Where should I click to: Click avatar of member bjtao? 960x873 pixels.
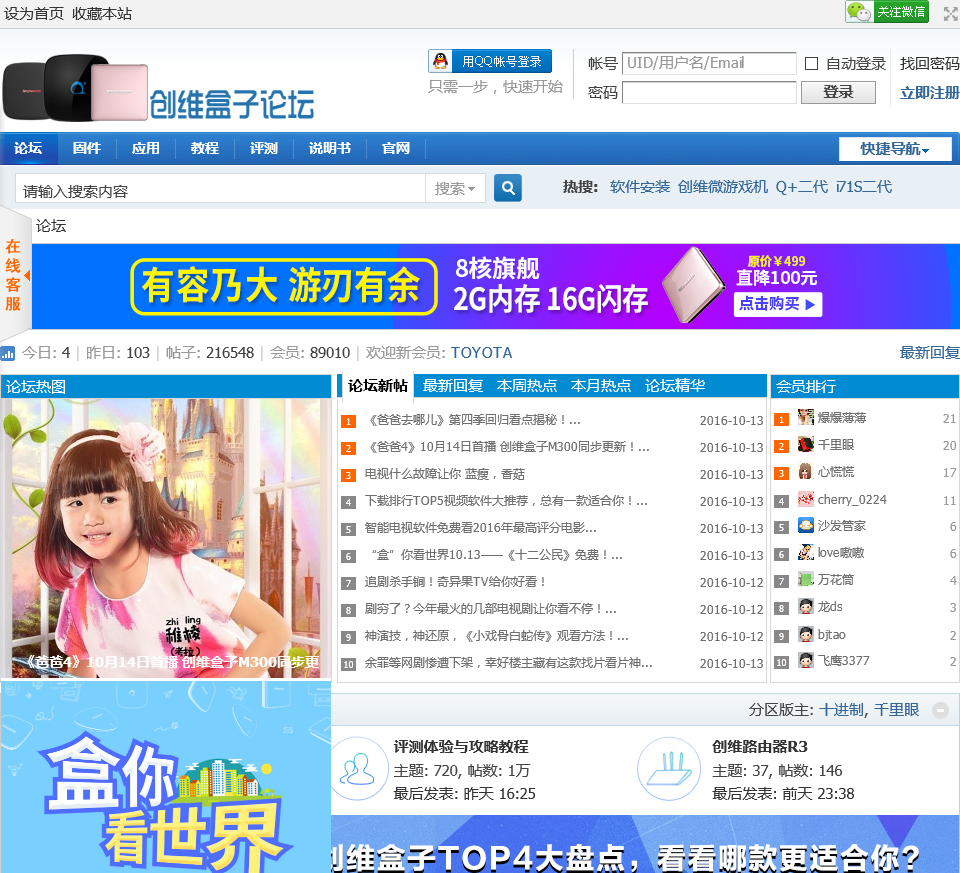click(806, 634)
